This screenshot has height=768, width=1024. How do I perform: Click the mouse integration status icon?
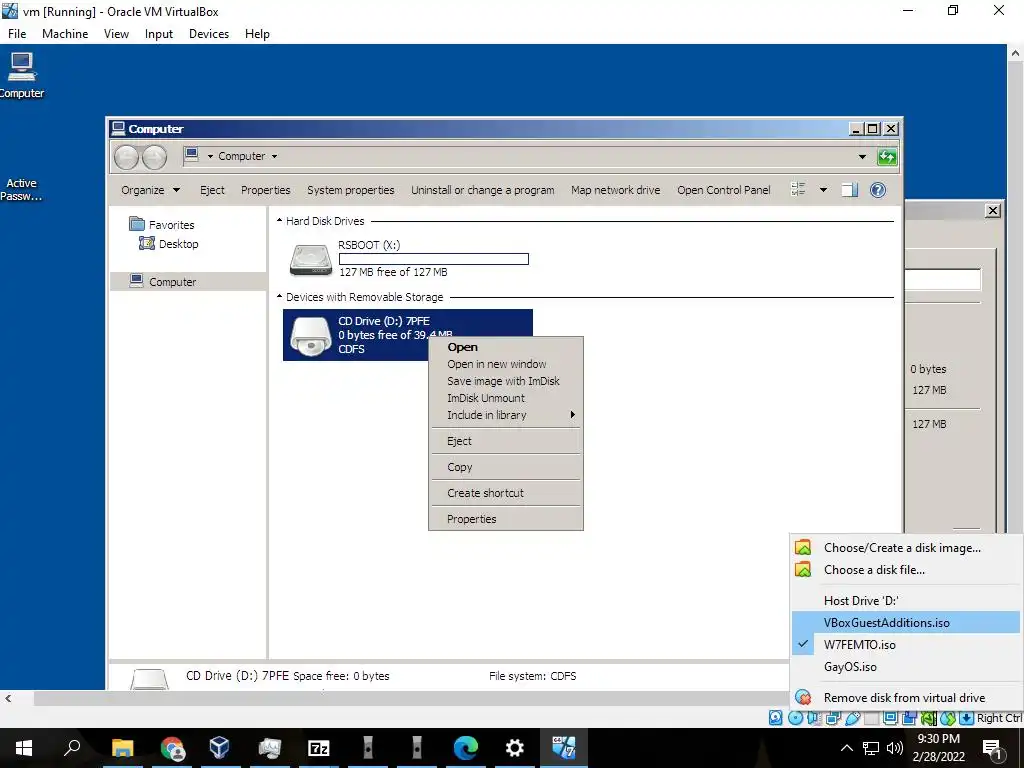[948, 718]
